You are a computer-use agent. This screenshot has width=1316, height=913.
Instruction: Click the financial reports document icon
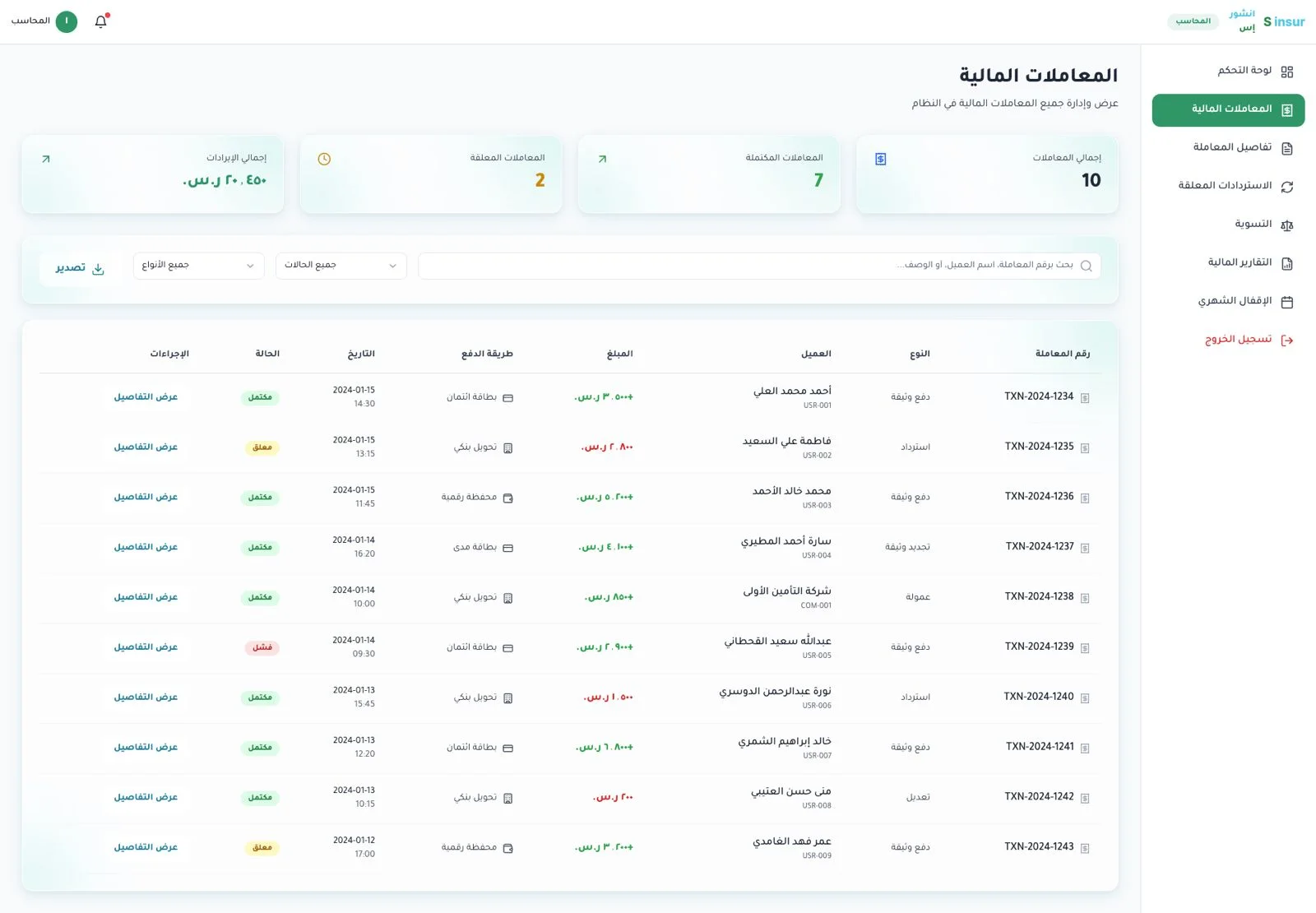pos(1287,263)
